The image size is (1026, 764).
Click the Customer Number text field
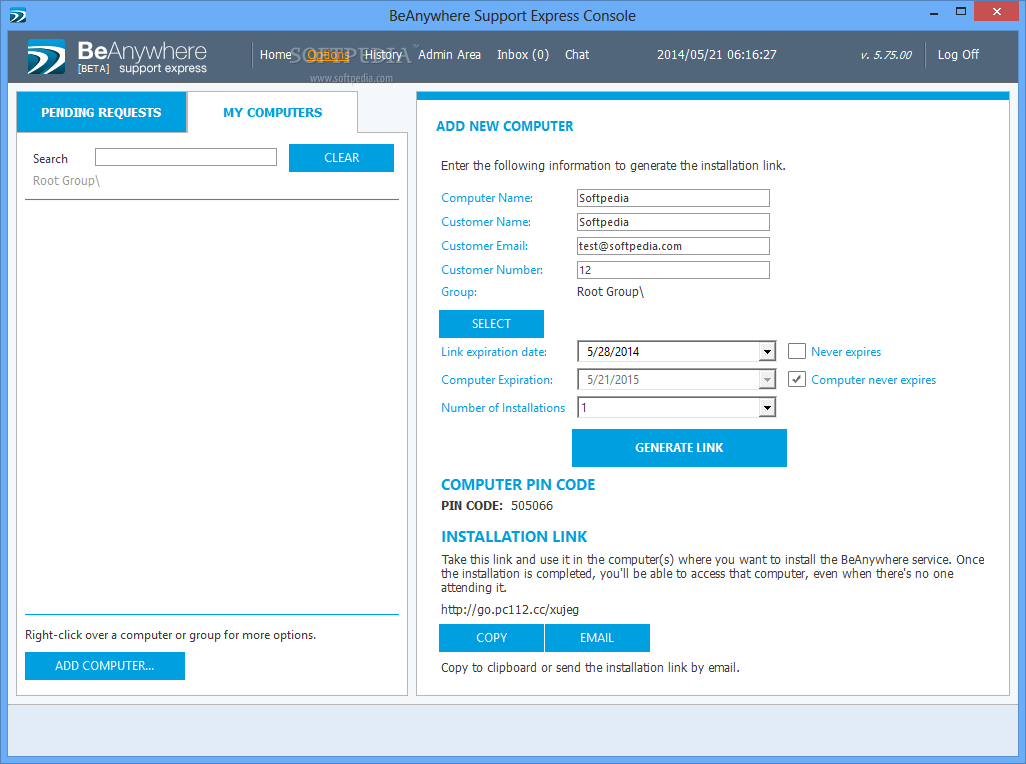tap(673, 270)
